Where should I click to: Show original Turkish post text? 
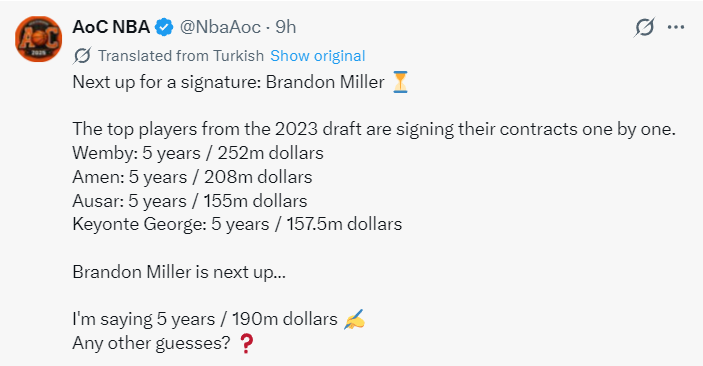tap(317, 56)
